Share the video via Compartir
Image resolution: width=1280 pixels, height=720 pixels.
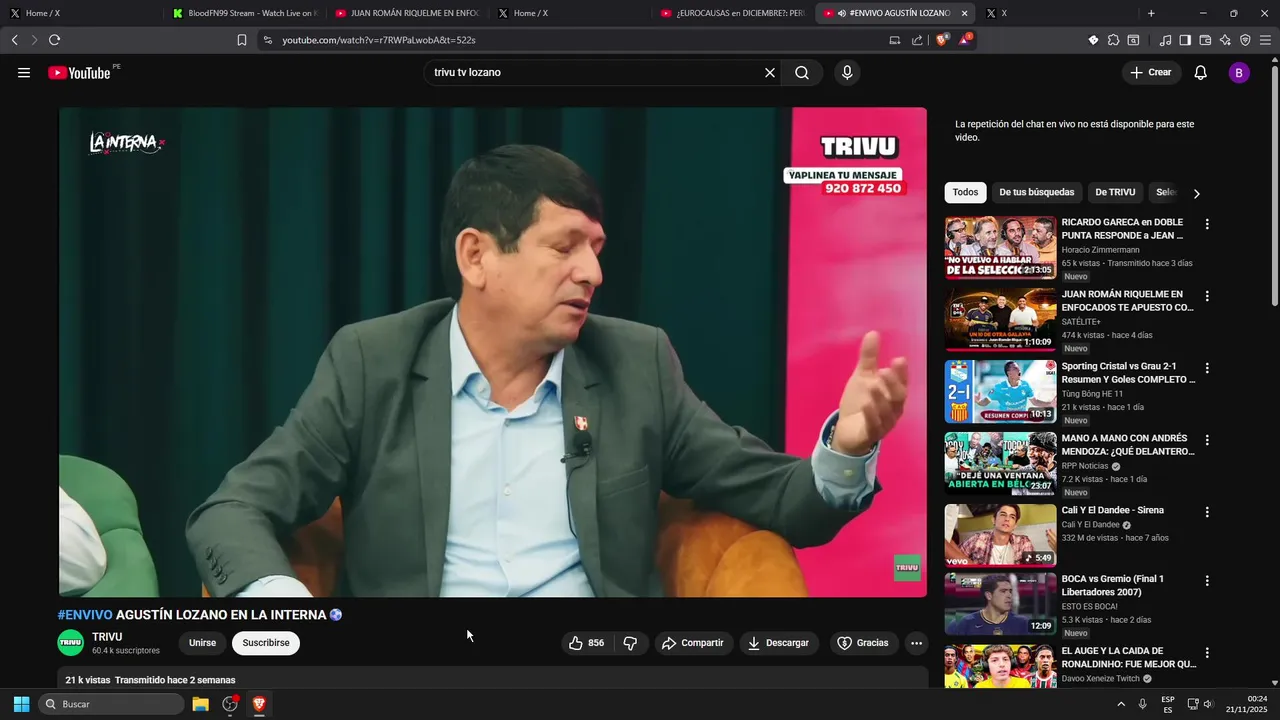693,643
